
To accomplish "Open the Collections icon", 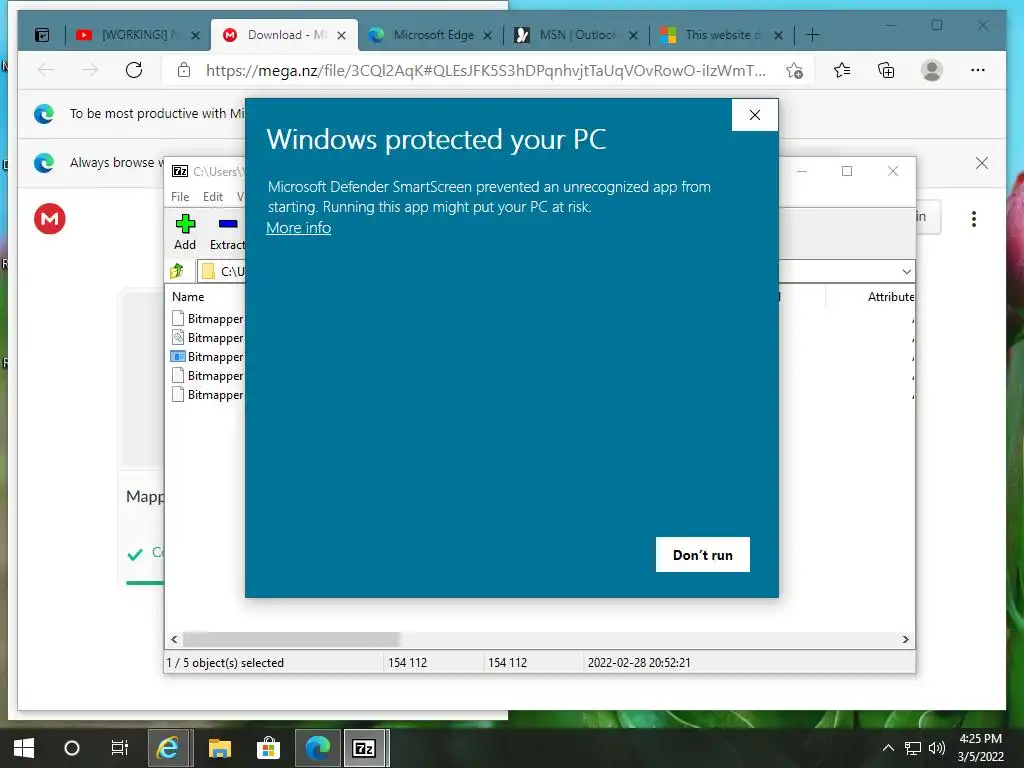I will coord(886,70).
